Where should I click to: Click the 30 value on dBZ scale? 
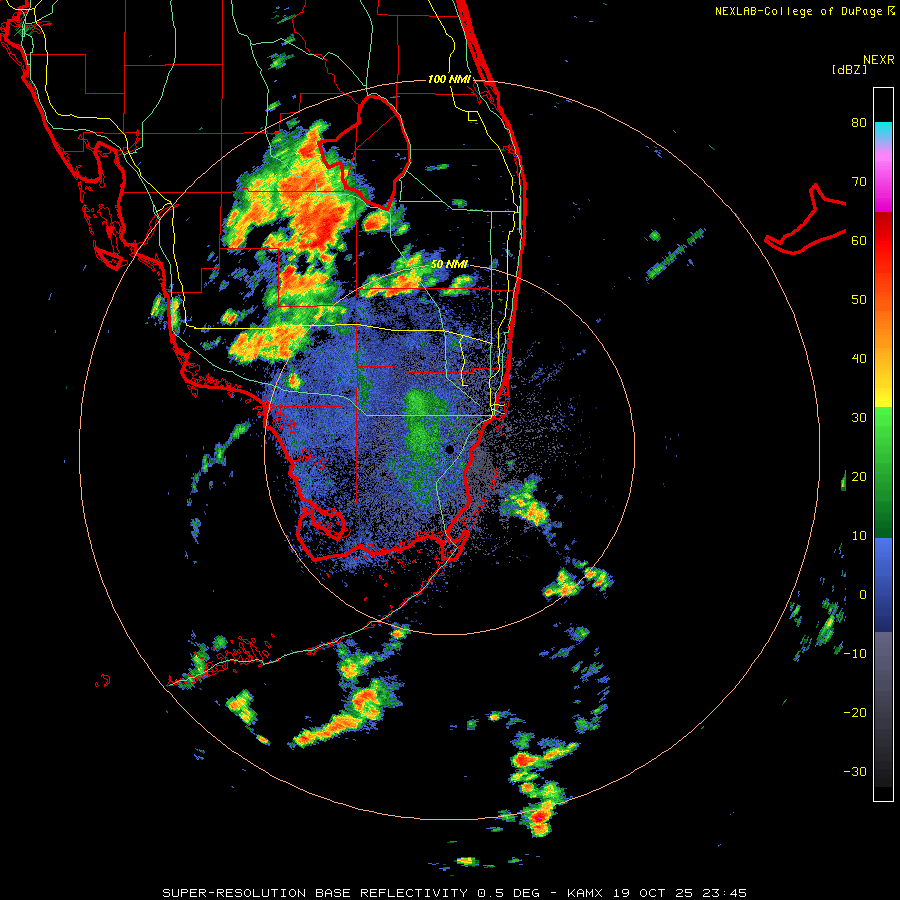[x=859, y=418]
